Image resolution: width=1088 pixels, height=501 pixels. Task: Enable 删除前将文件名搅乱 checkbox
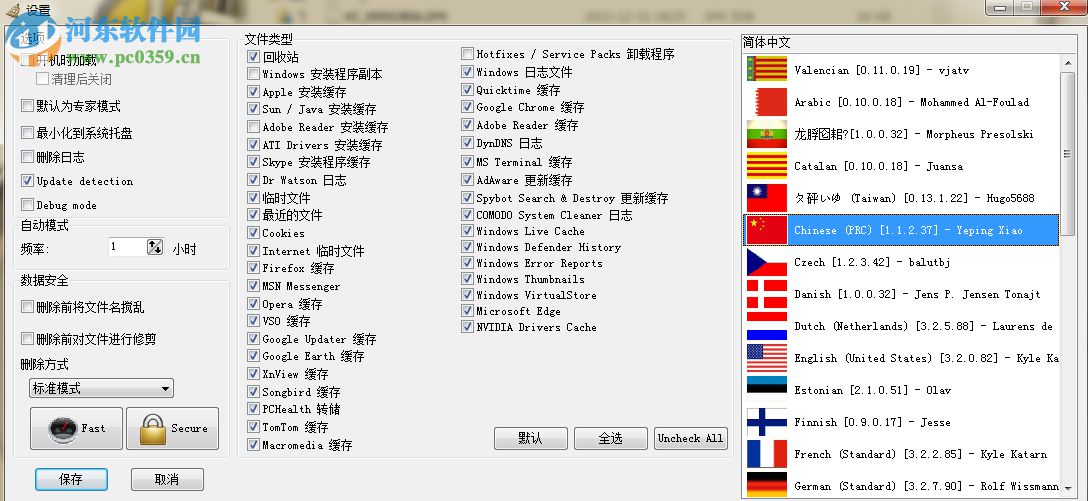pyautogui.click(x=27, y=307)
